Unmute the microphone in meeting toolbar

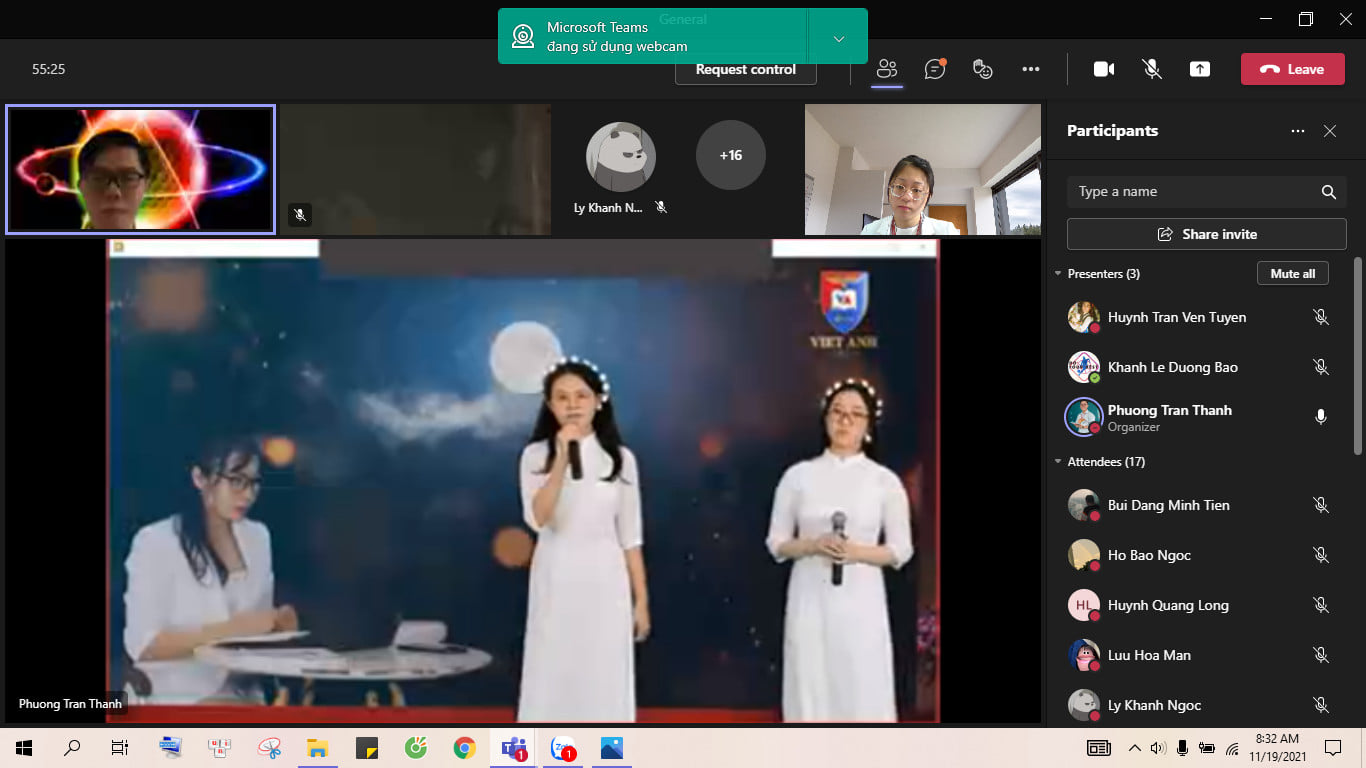click(1152, 69)
